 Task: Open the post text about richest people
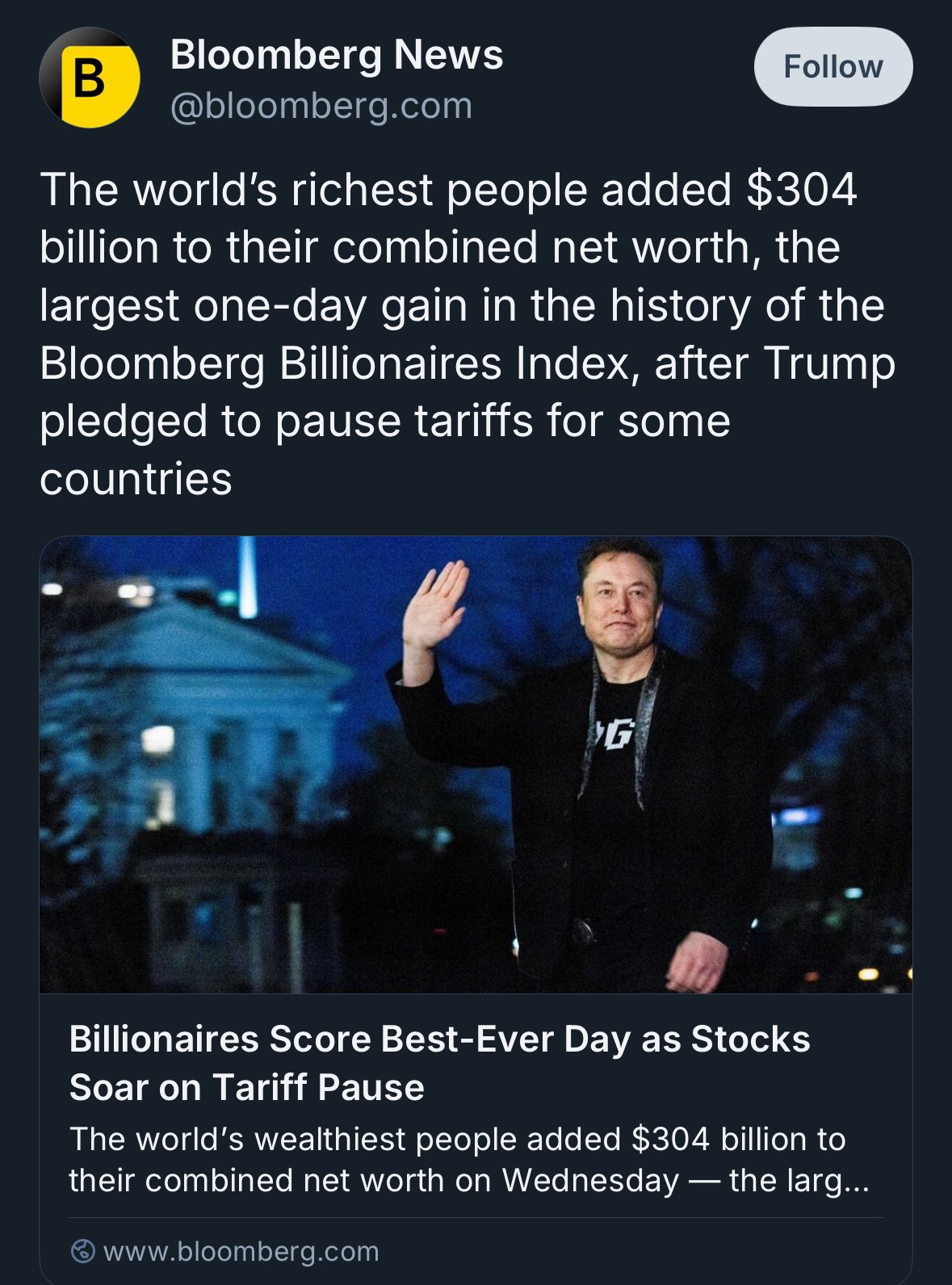click(x=467, y=333)
